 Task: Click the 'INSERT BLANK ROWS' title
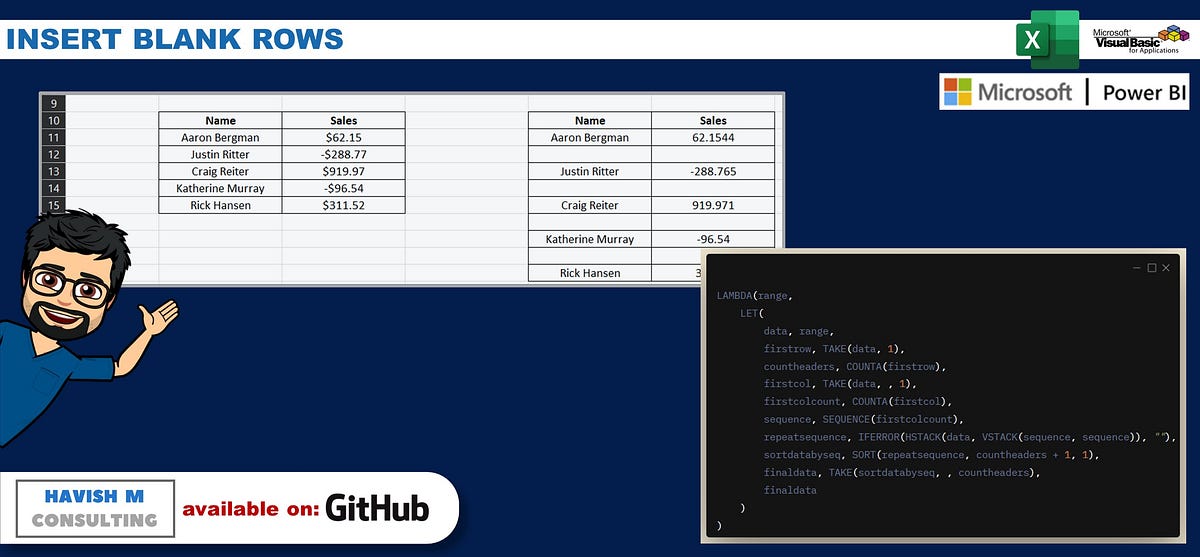(175, 40)
